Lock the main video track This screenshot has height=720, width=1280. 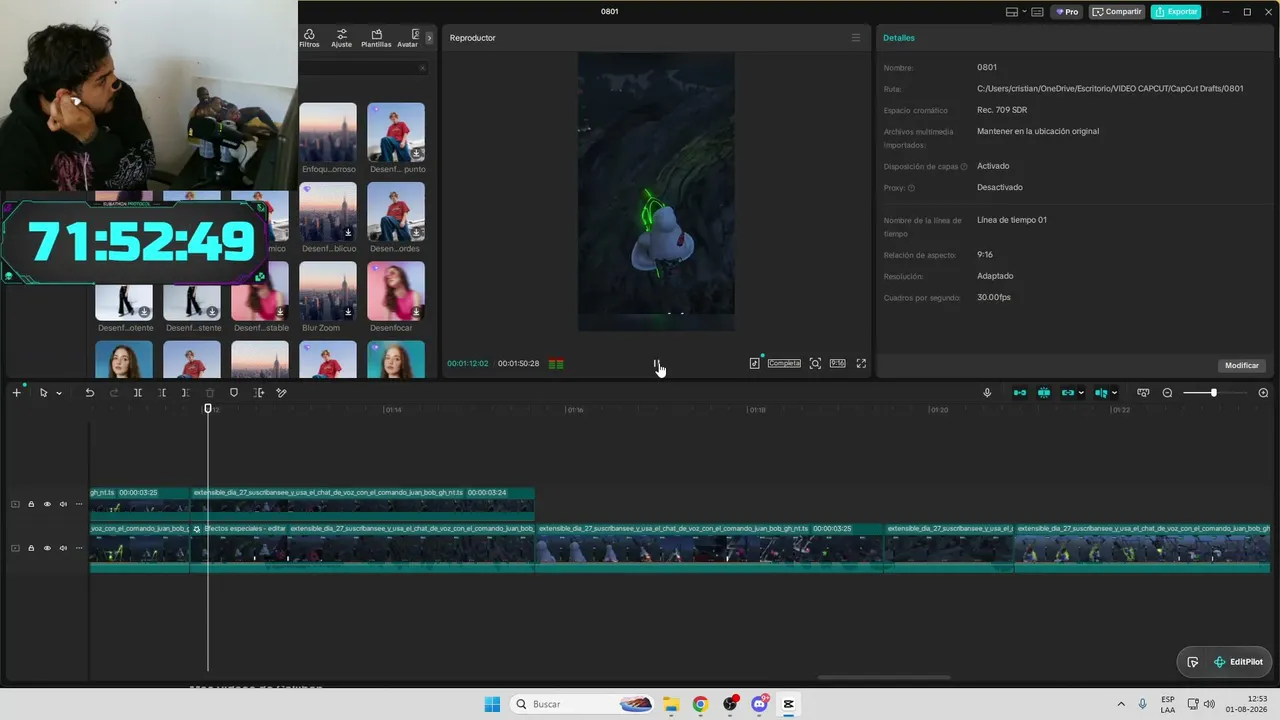point(31,548)
